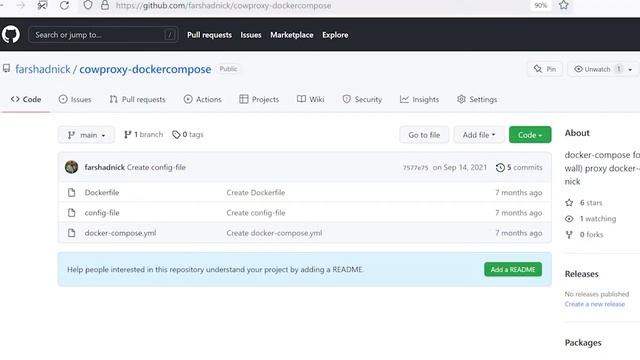Click the Add a README button
The height and width of the screenshot is (360, 640).
513,269
